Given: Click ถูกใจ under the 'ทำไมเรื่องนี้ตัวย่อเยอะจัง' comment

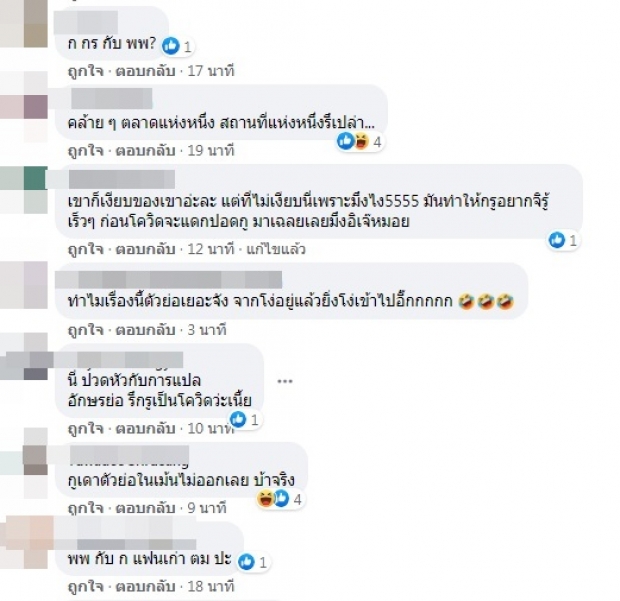Looking at the screenshot, I should [86, 330].
